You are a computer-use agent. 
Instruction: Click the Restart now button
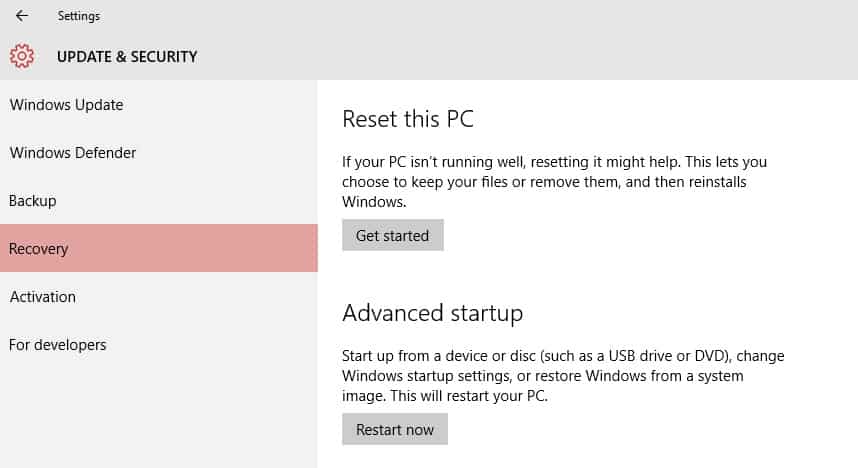pos(395,429)
